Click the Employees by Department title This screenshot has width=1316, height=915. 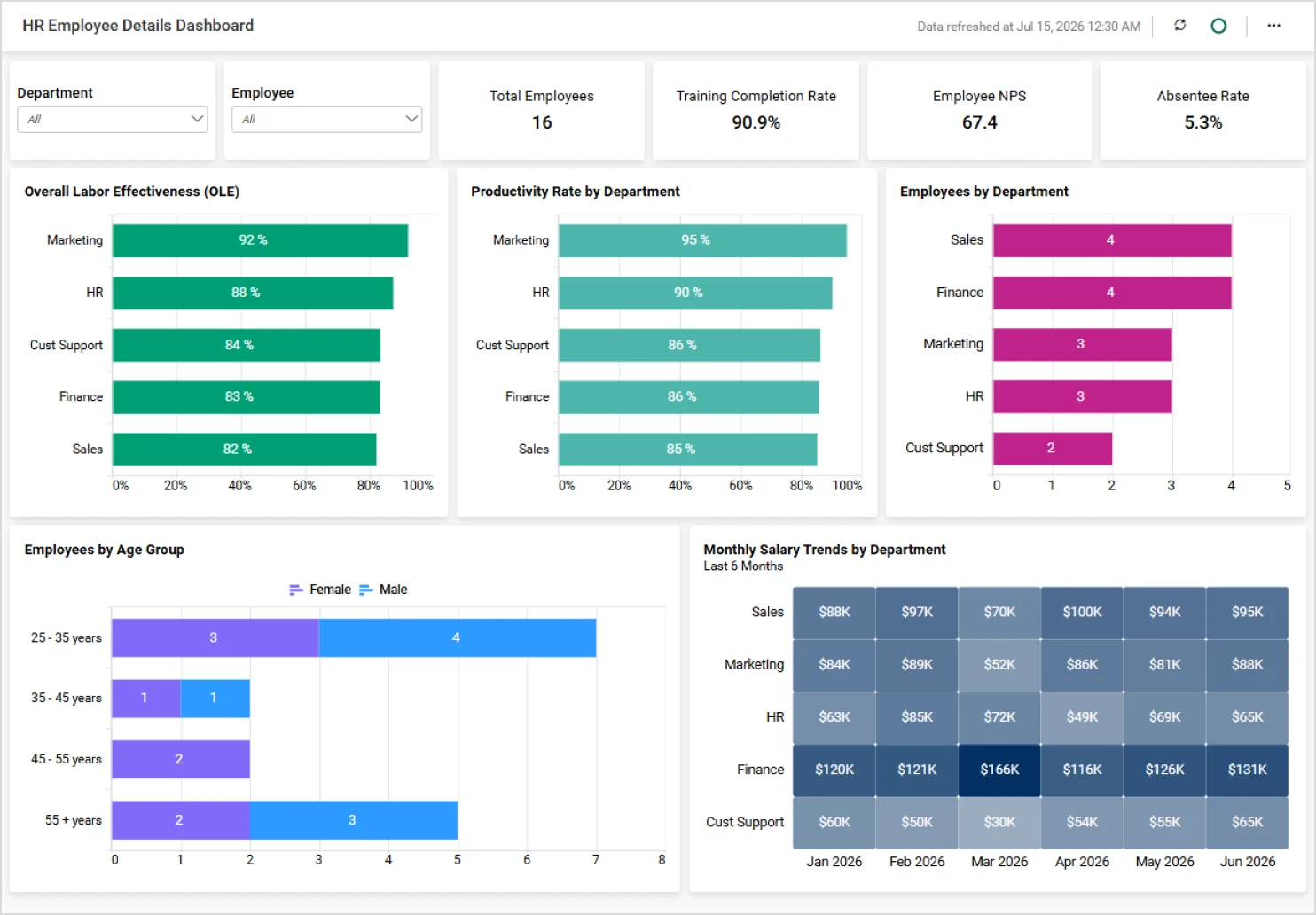[x=984, y=192]
